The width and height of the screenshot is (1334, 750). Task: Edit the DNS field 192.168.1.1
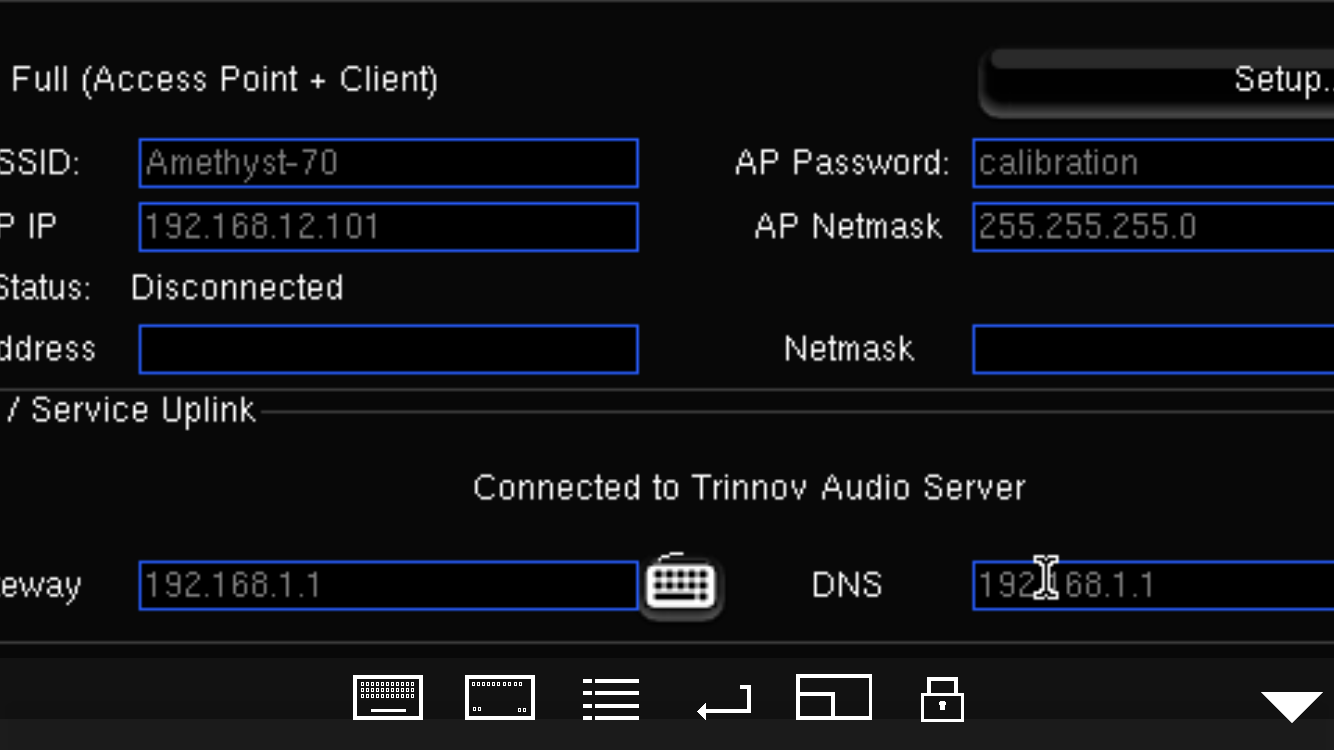tap(1153, 585)
